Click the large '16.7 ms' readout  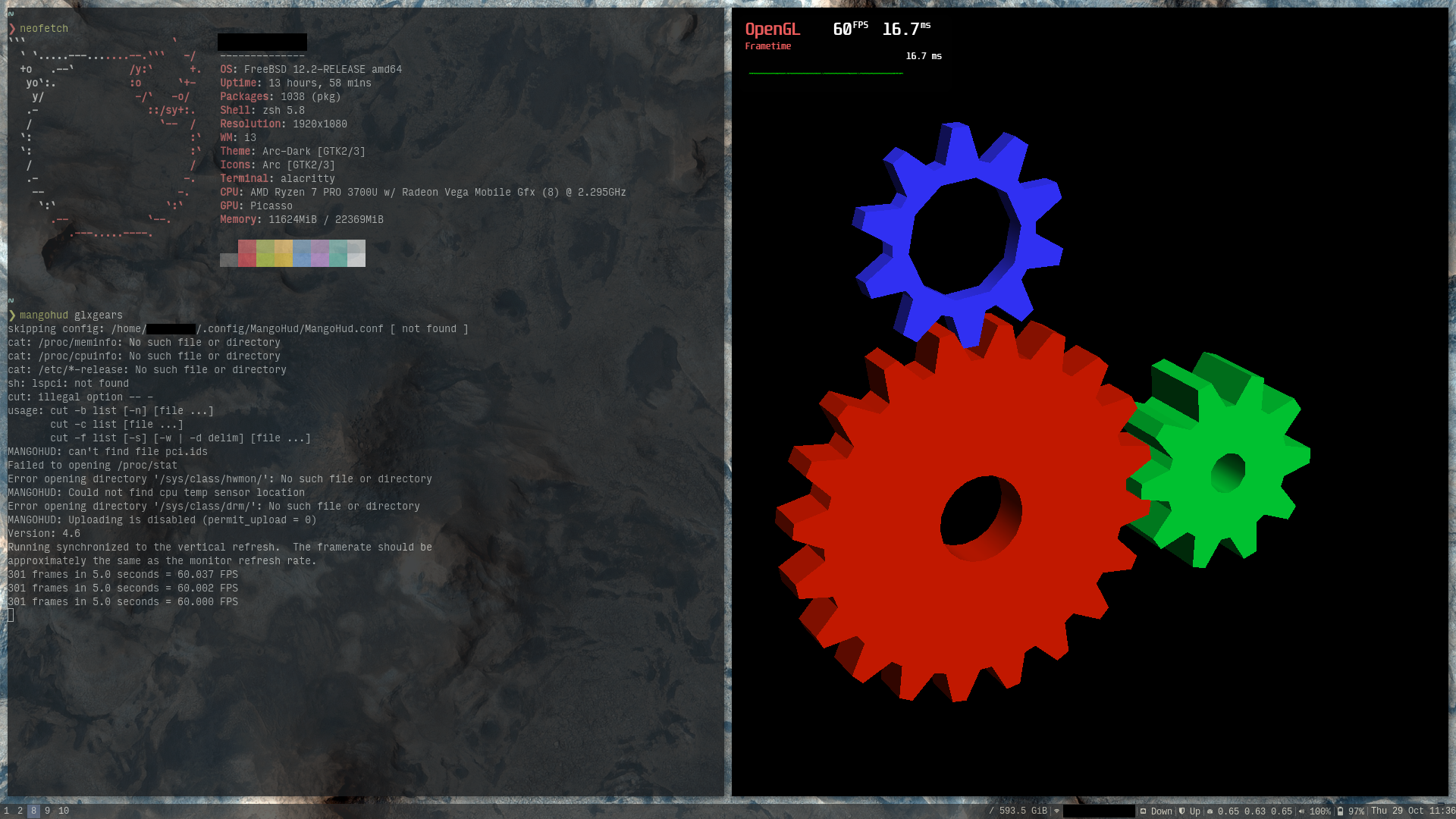click(x=906, y=29)
